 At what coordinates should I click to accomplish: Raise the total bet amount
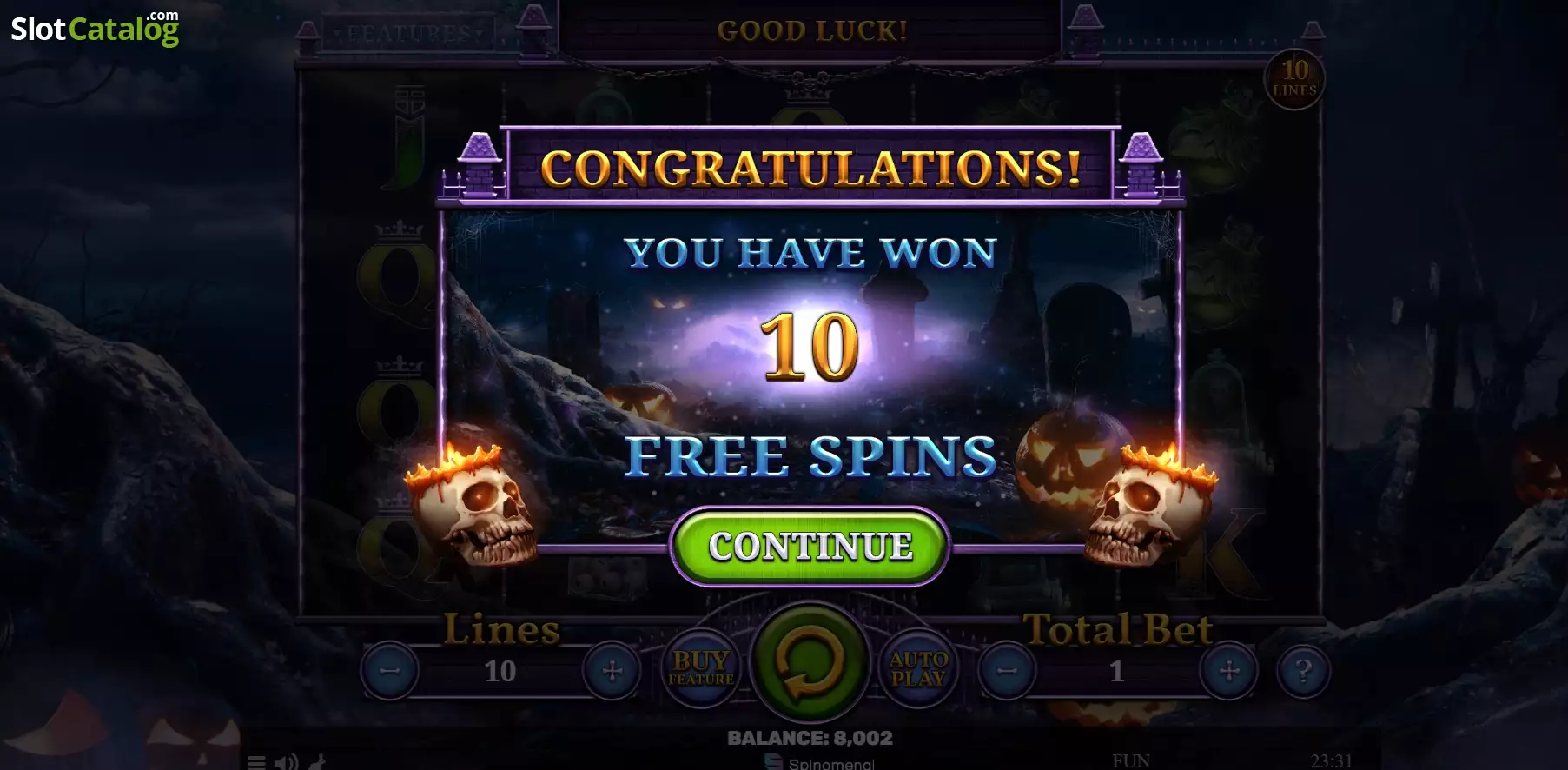1228,671
